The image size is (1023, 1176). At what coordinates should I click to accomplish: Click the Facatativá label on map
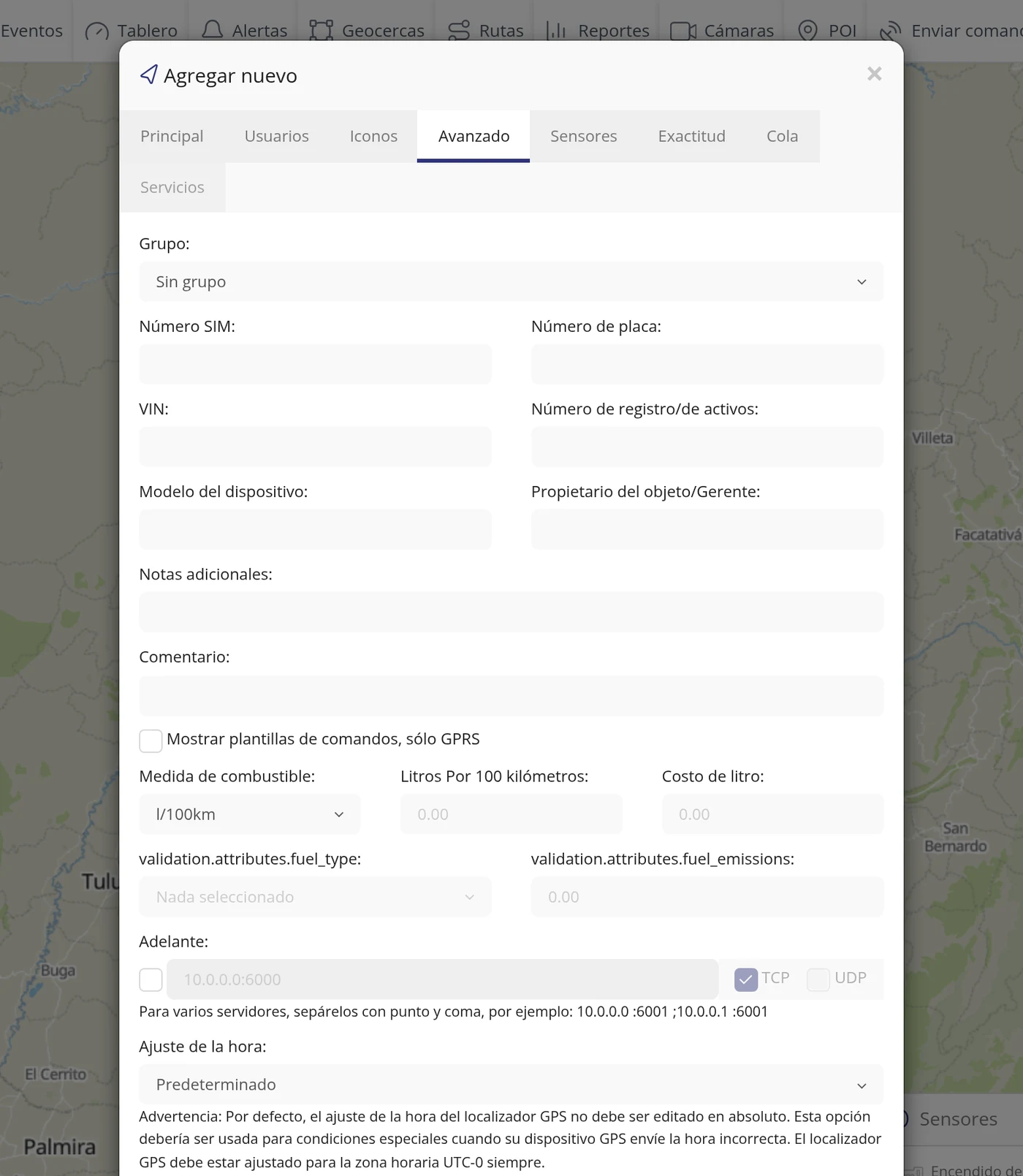point(987,534)
